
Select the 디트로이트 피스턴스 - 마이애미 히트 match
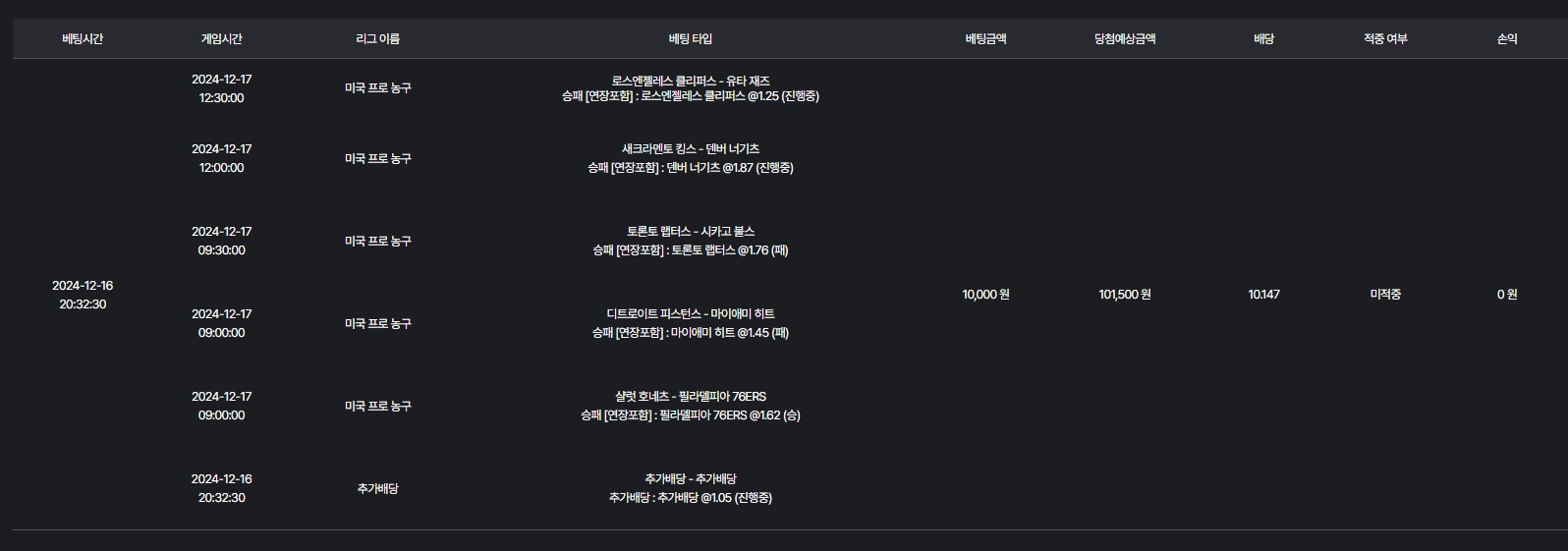(690, 314)
